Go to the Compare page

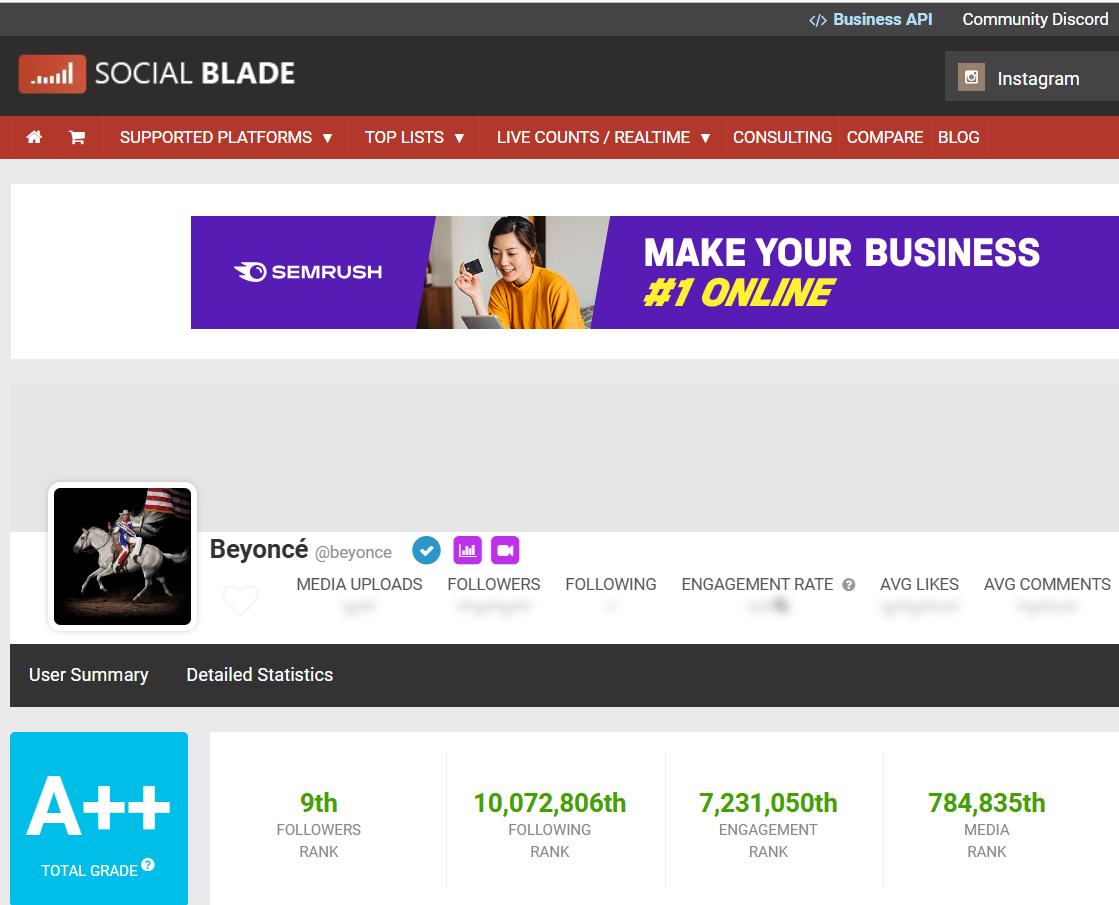click(884, 138)
